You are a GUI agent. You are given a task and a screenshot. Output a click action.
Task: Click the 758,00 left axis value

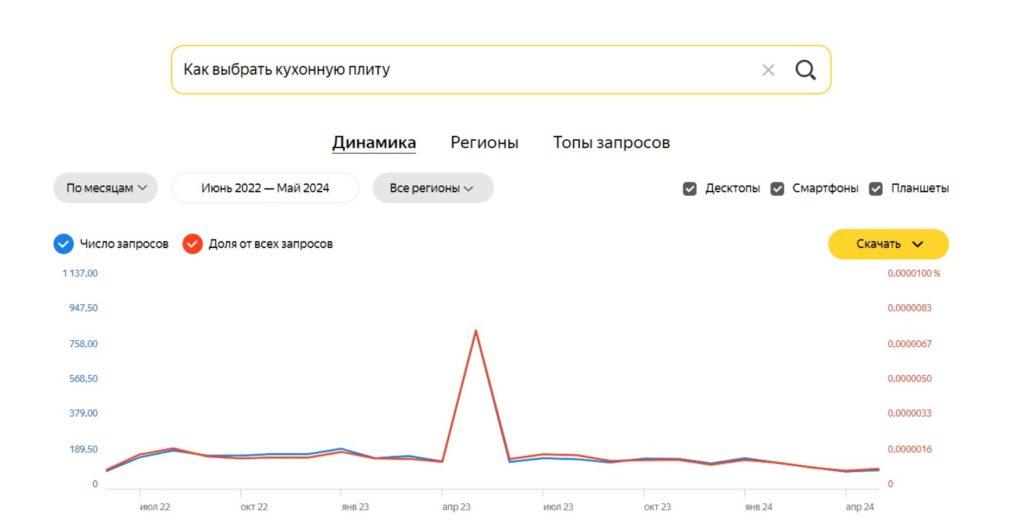coord(84,344)
